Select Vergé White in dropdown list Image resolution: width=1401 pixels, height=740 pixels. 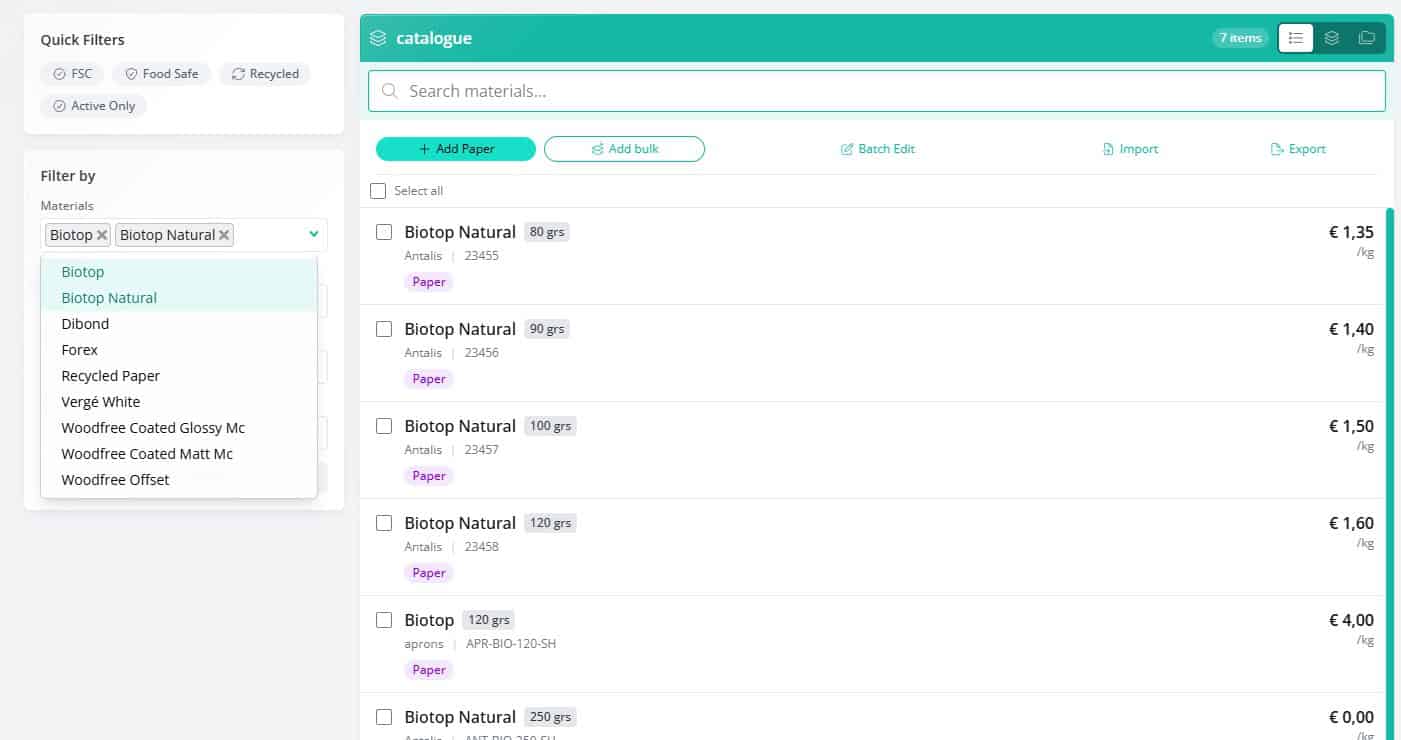[101, 402]
